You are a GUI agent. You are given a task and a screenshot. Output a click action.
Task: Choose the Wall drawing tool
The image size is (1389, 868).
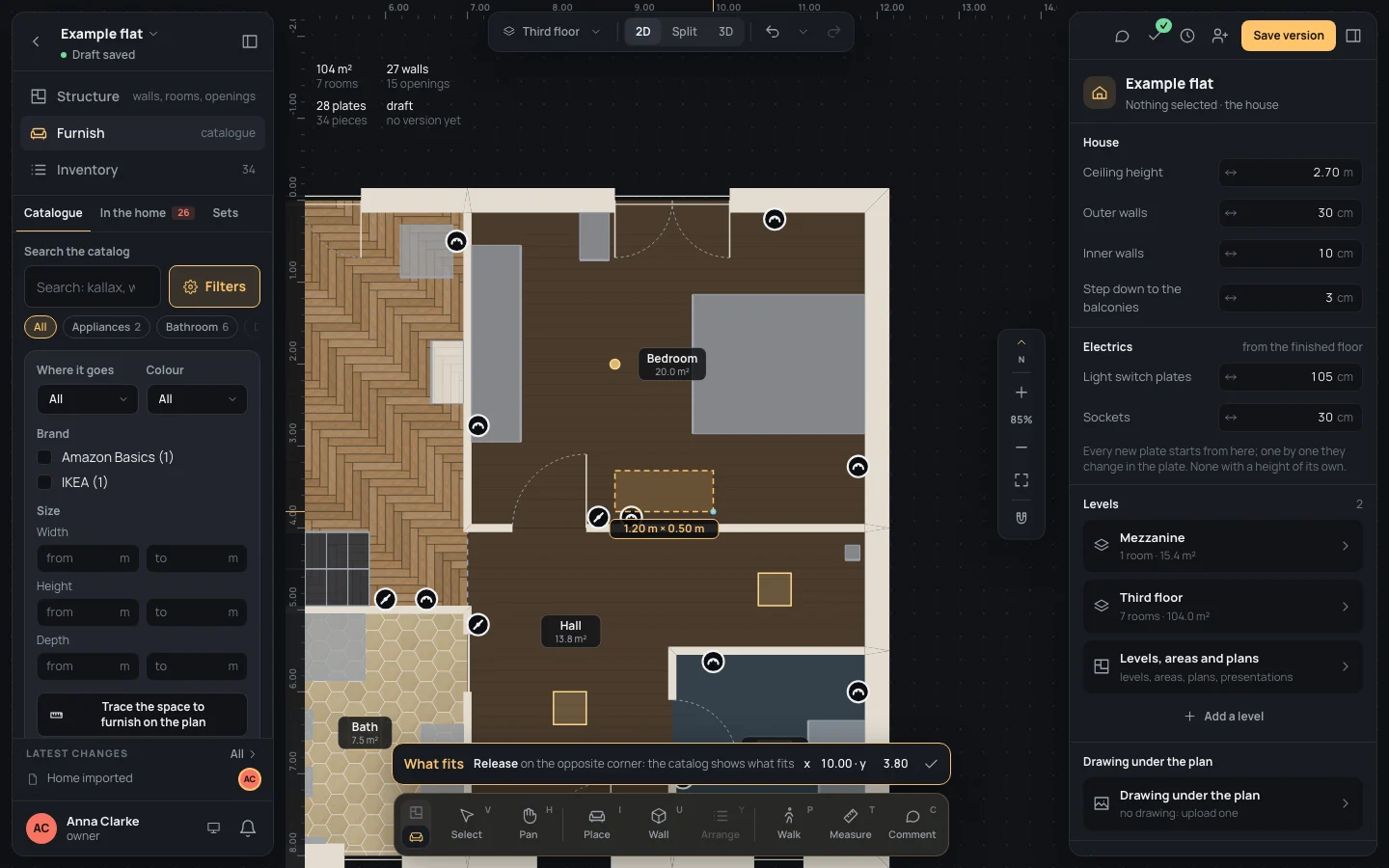click(659, 824)
